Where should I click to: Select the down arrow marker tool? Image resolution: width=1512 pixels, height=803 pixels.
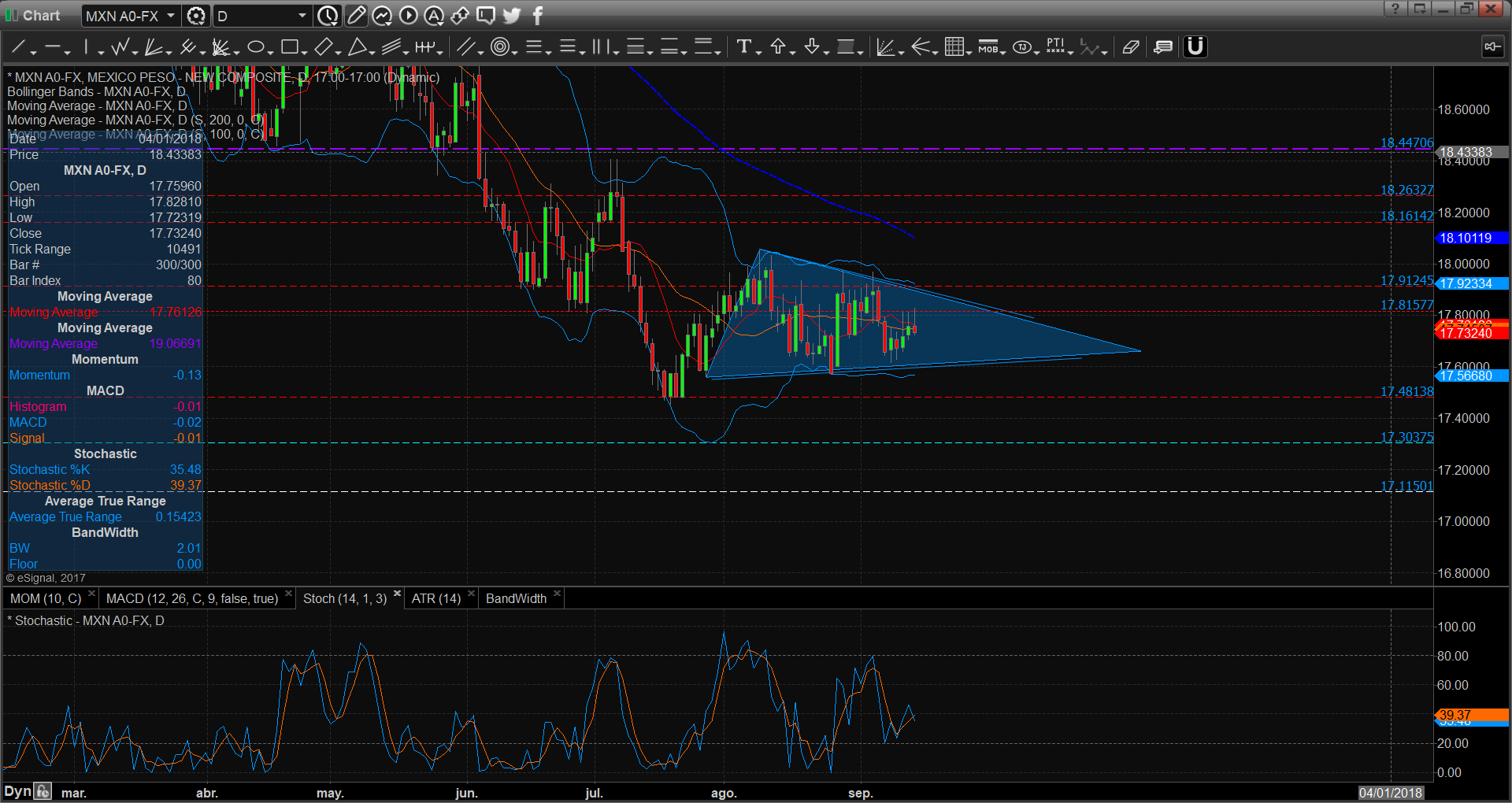pyautogui.click(x=812, y=47)
